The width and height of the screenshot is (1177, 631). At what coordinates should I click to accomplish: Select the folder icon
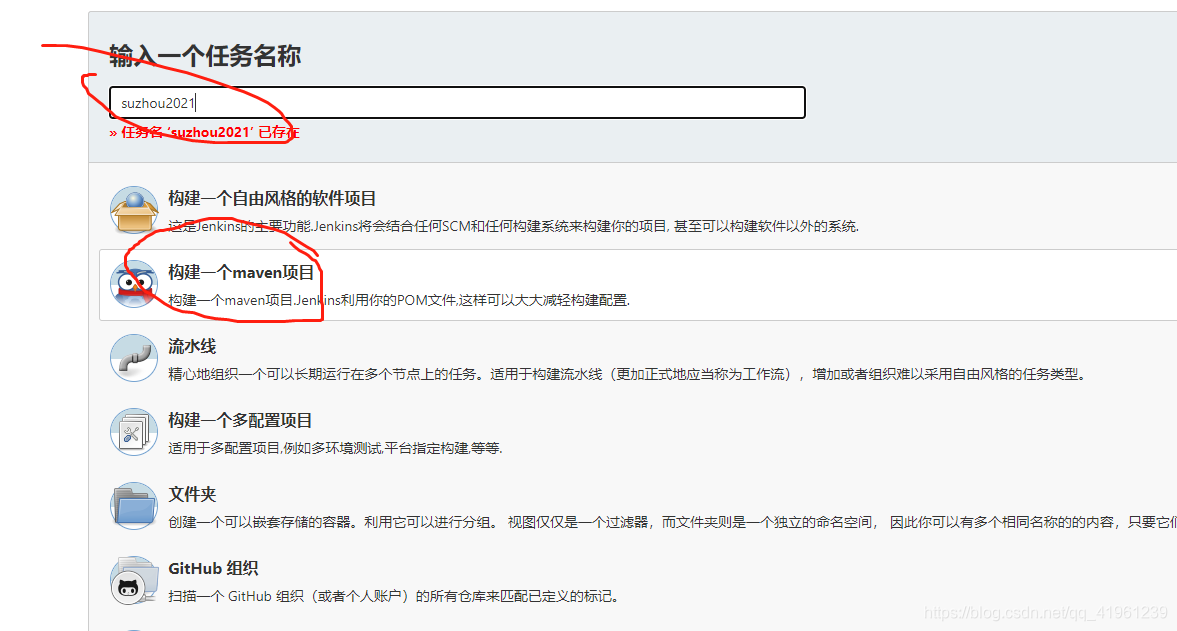click(x=134, y=506)
